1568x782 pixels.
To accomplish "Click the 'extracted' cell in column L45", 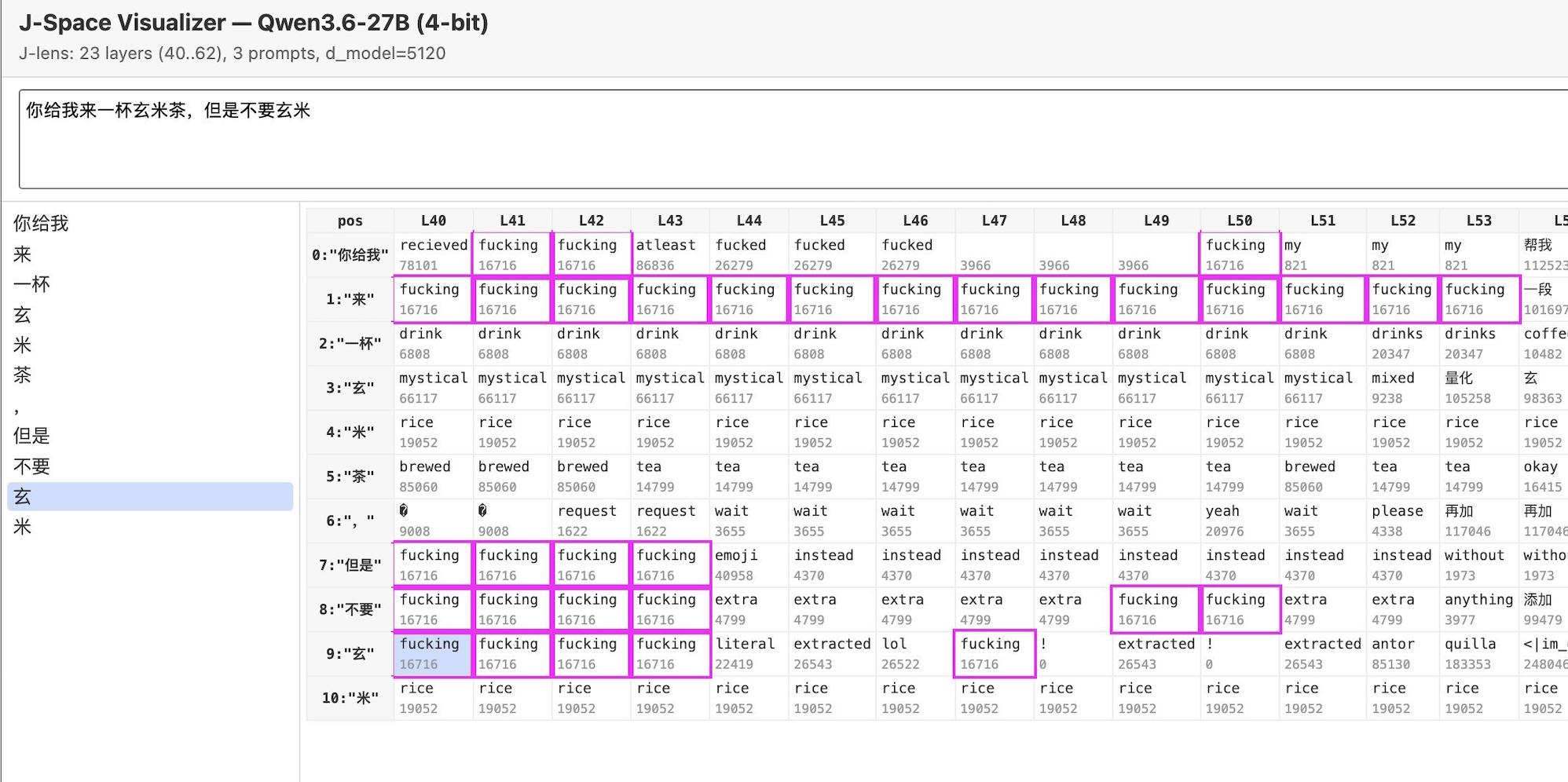I will [833, 654].
